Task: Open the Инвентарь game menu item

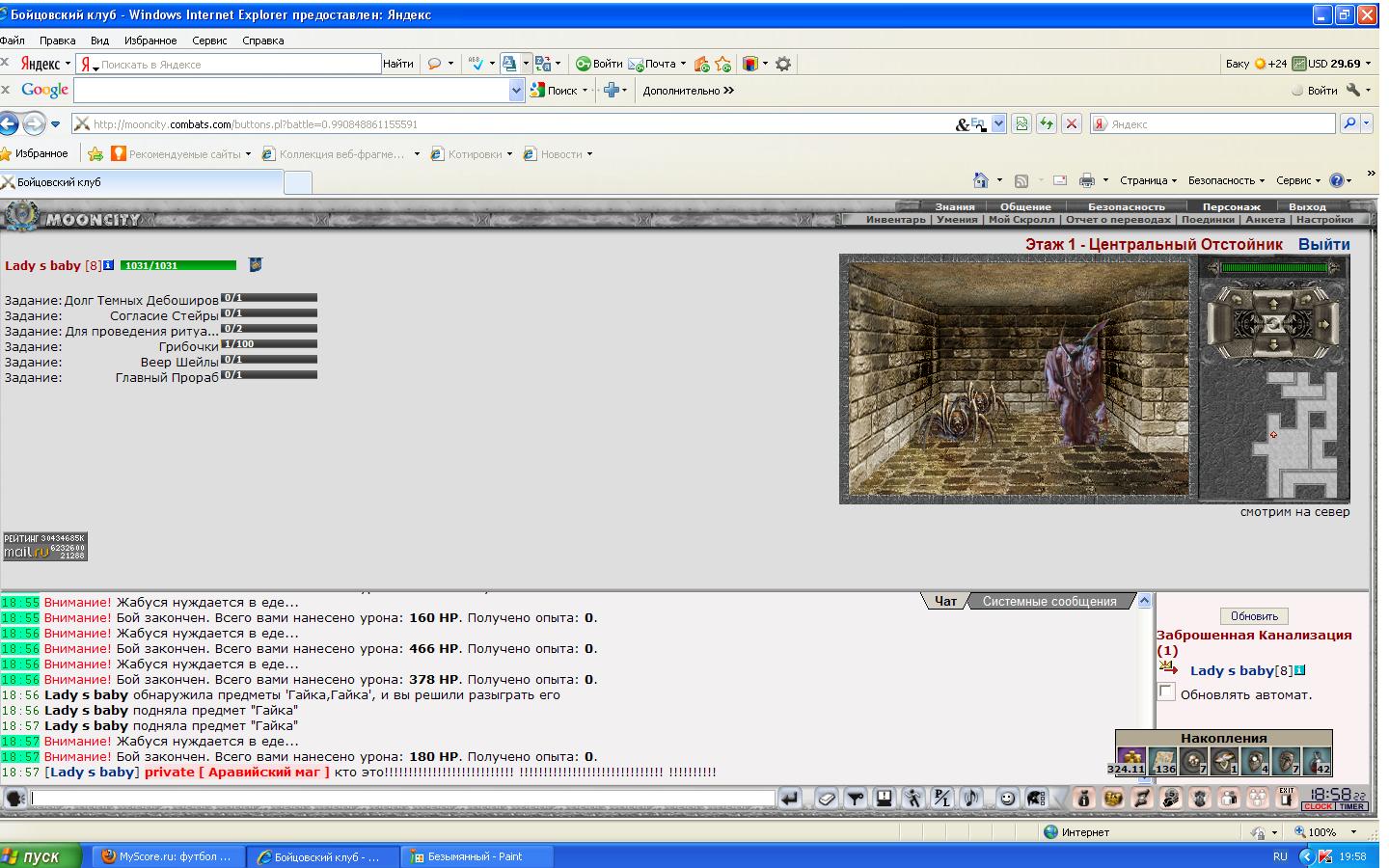Action: pyautogui.click(x=895, y=220)
